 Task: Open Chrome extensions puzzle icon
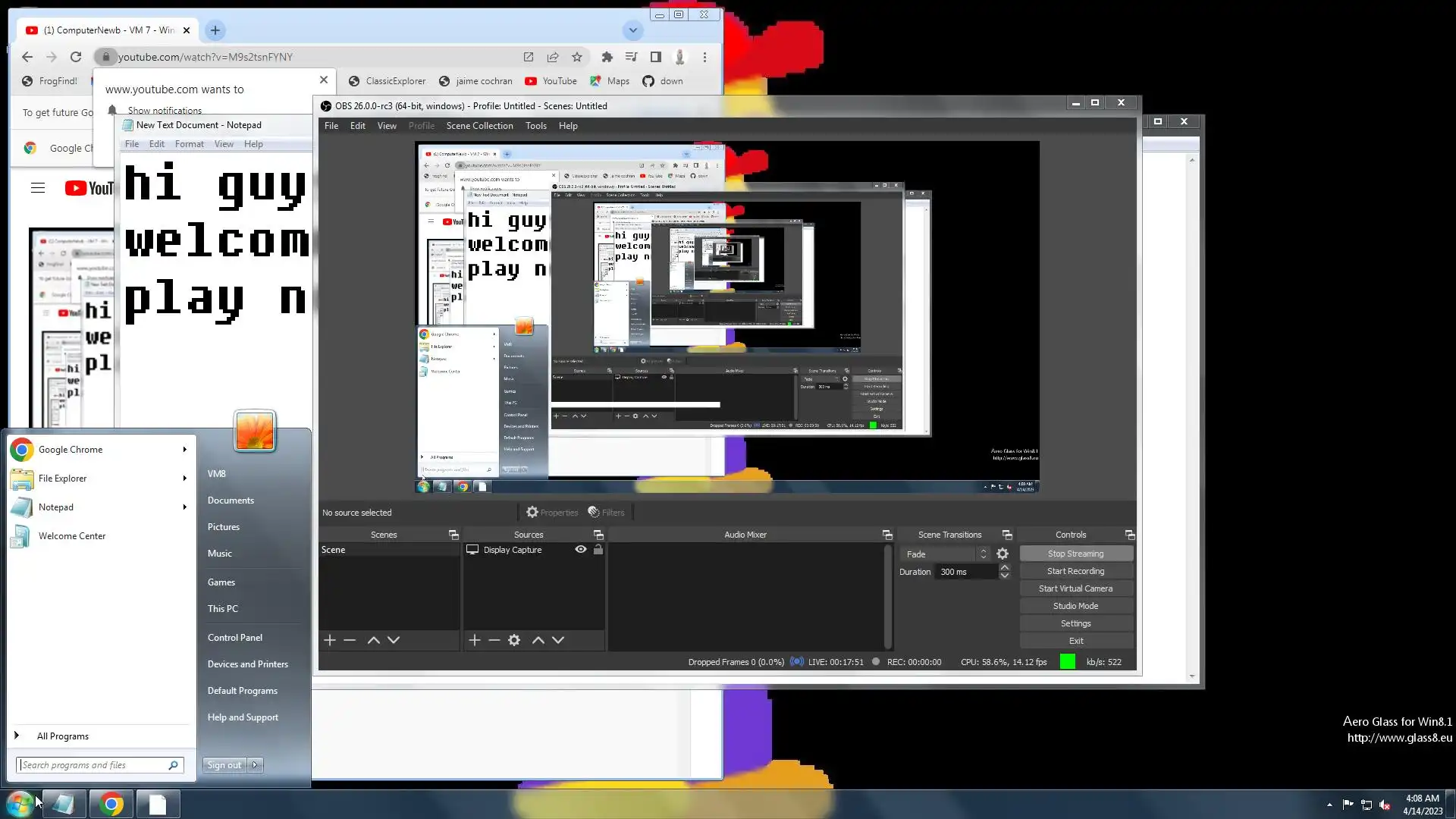tap(607, 57)
